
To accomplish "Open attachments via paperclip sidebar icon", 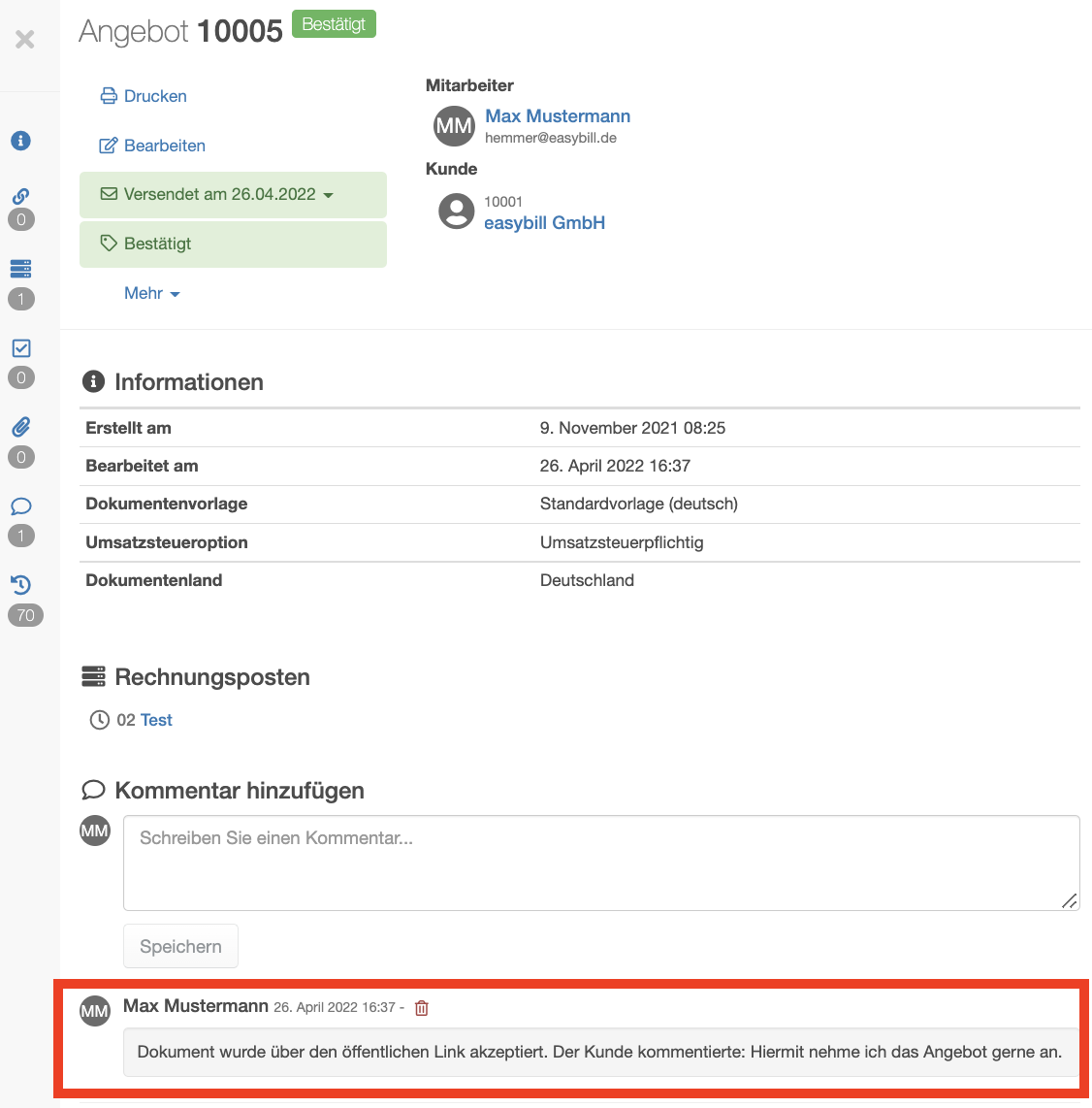I will [x=21, y=427].
